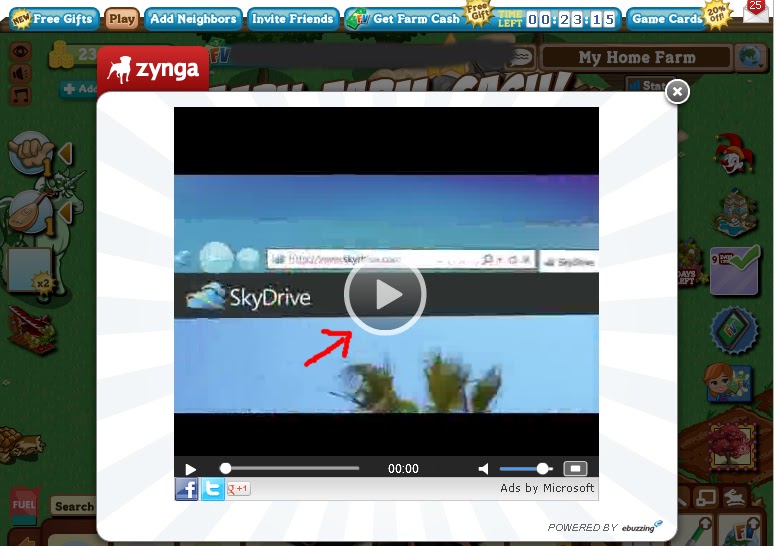This screenshot has width=778, height=546.
Task: Click the chat bubble icon beside farm name
Action: point(522,58)
